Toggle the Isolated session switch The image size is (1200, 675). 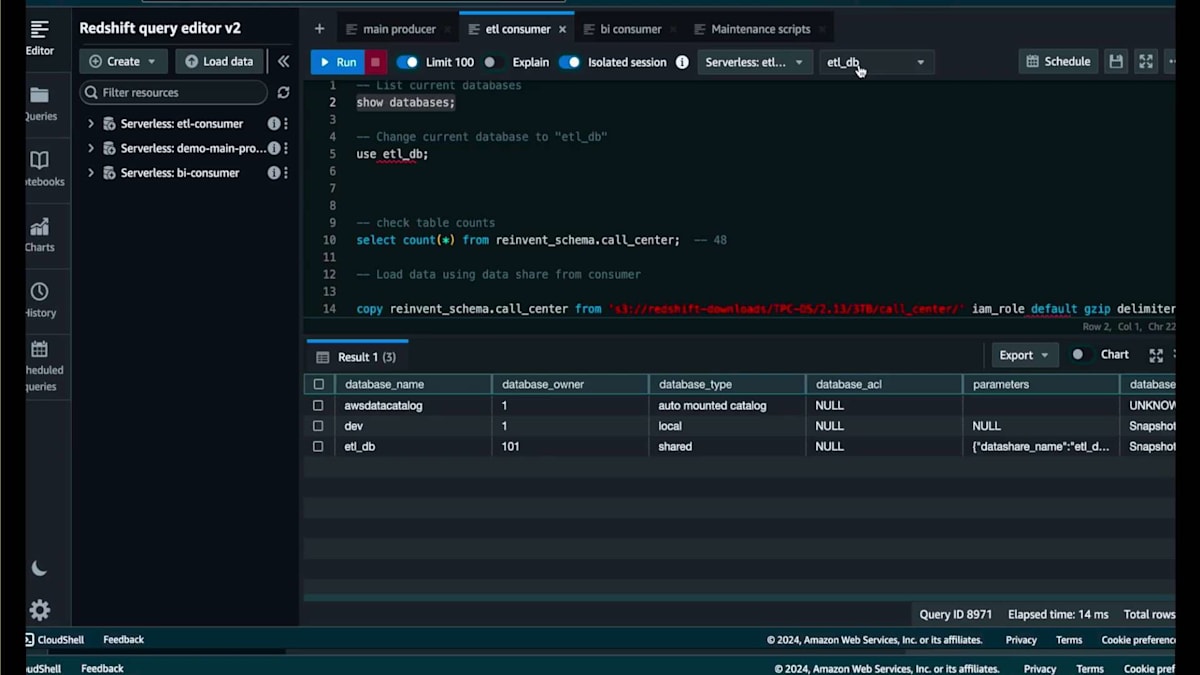569,62
